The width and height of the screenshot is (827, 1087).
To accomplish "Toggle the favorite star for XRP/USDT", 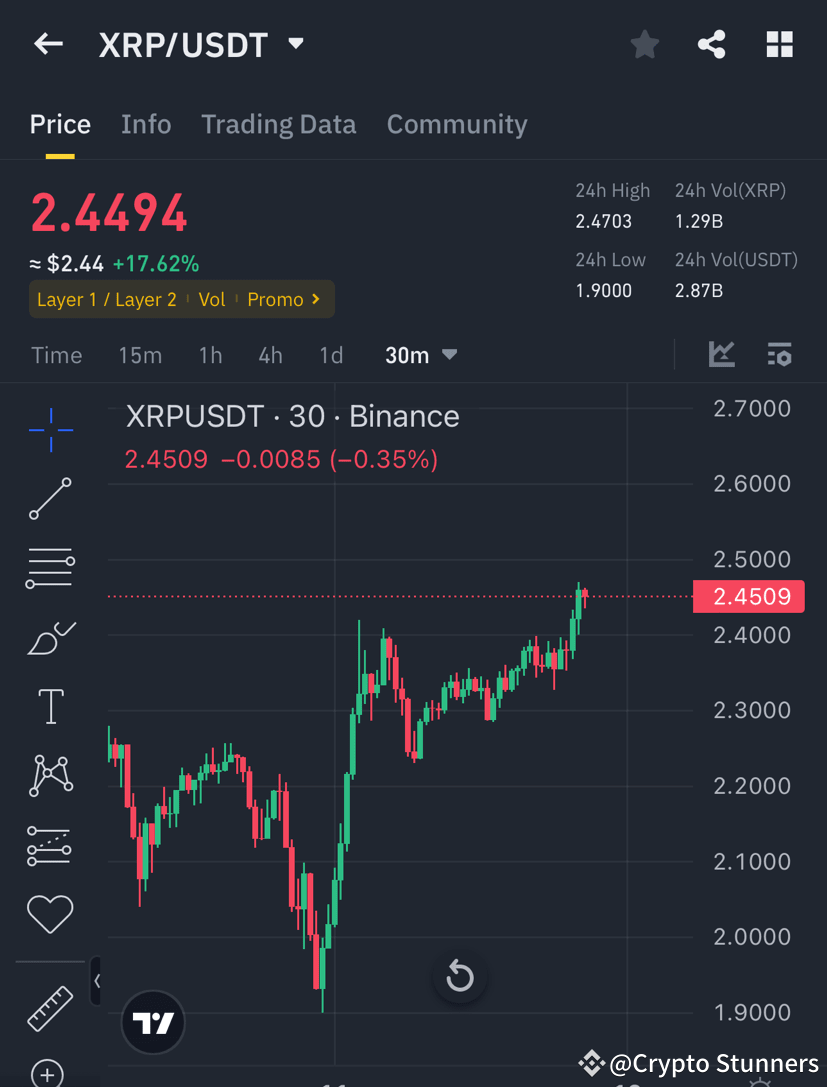I will 644,44.
